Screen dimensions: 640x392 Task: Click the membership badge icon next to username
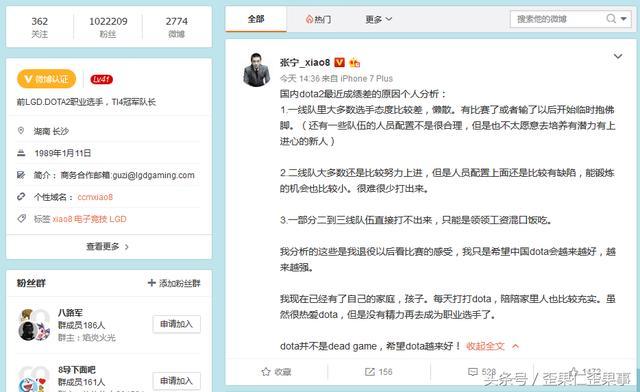[x=354, y=62]
